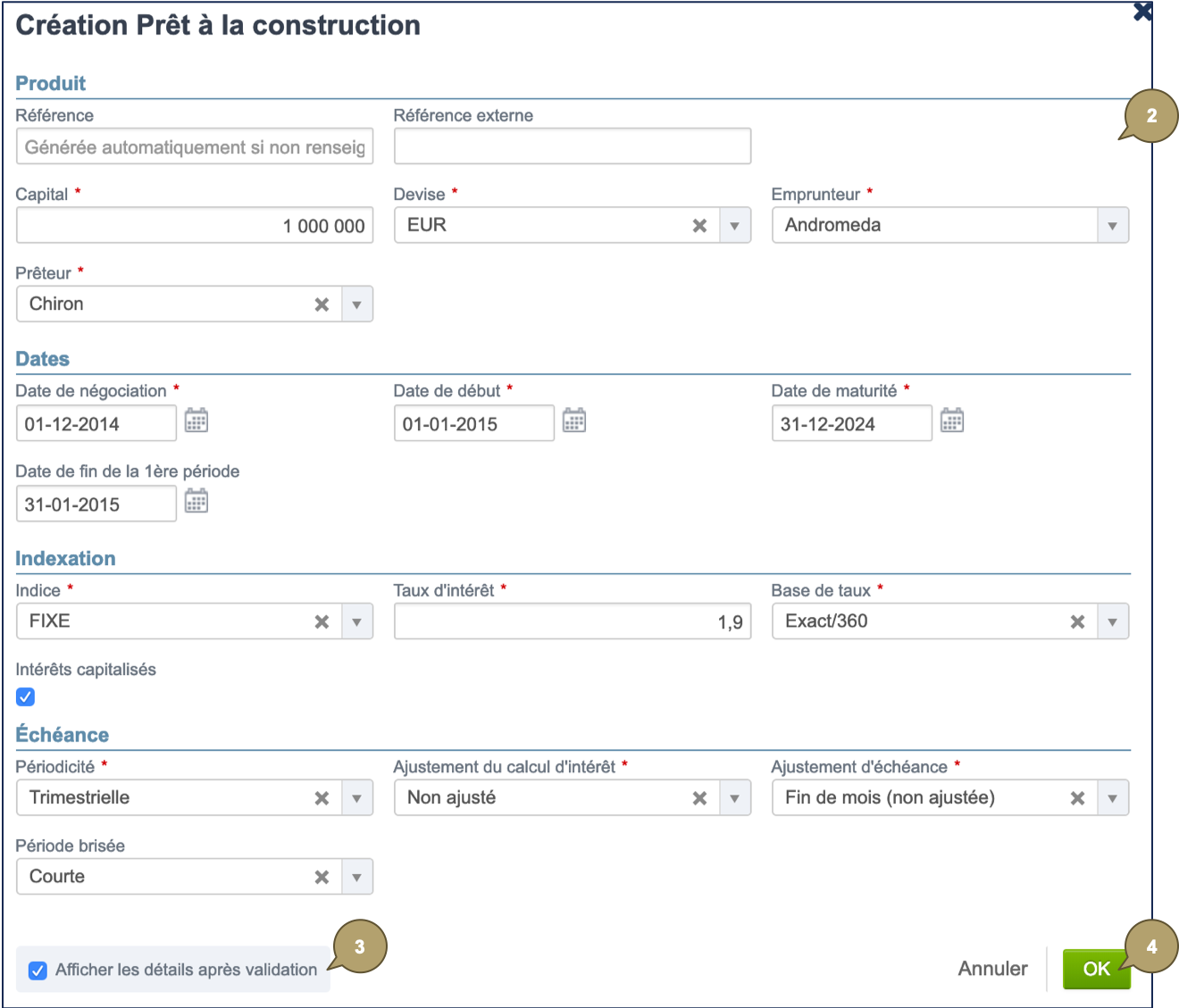Open the Ajustement d'échéance dropdown

click(1113, 797)
